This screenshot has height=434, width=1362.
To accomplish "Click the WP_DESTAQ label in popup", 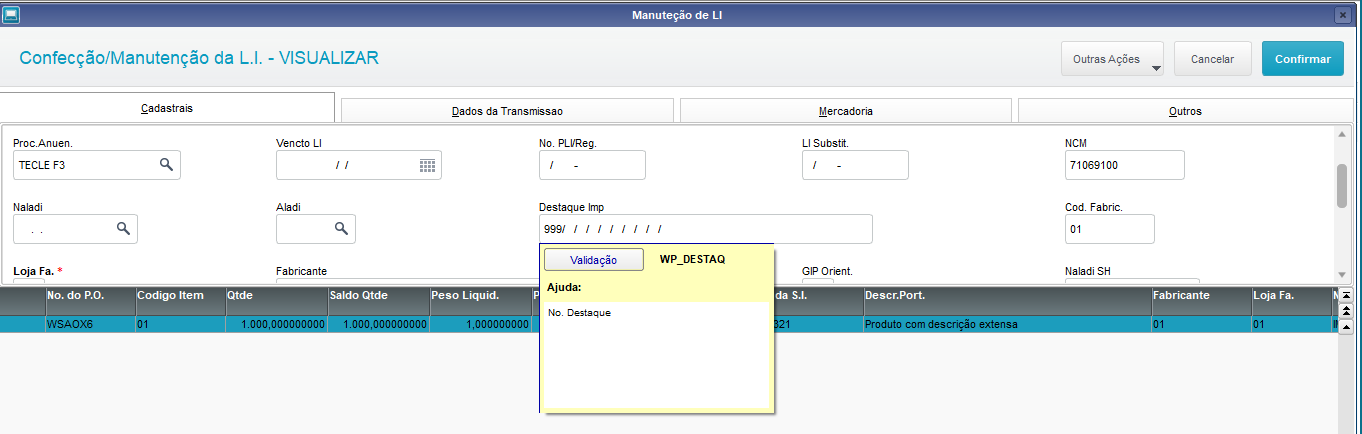I will pyautogui.click(x=692, y=259).
